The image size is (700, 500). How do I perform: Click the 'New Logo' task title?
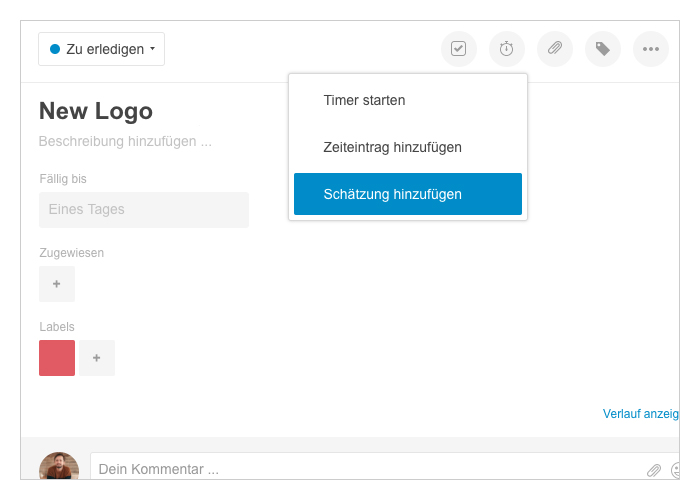tap(96, 111)
